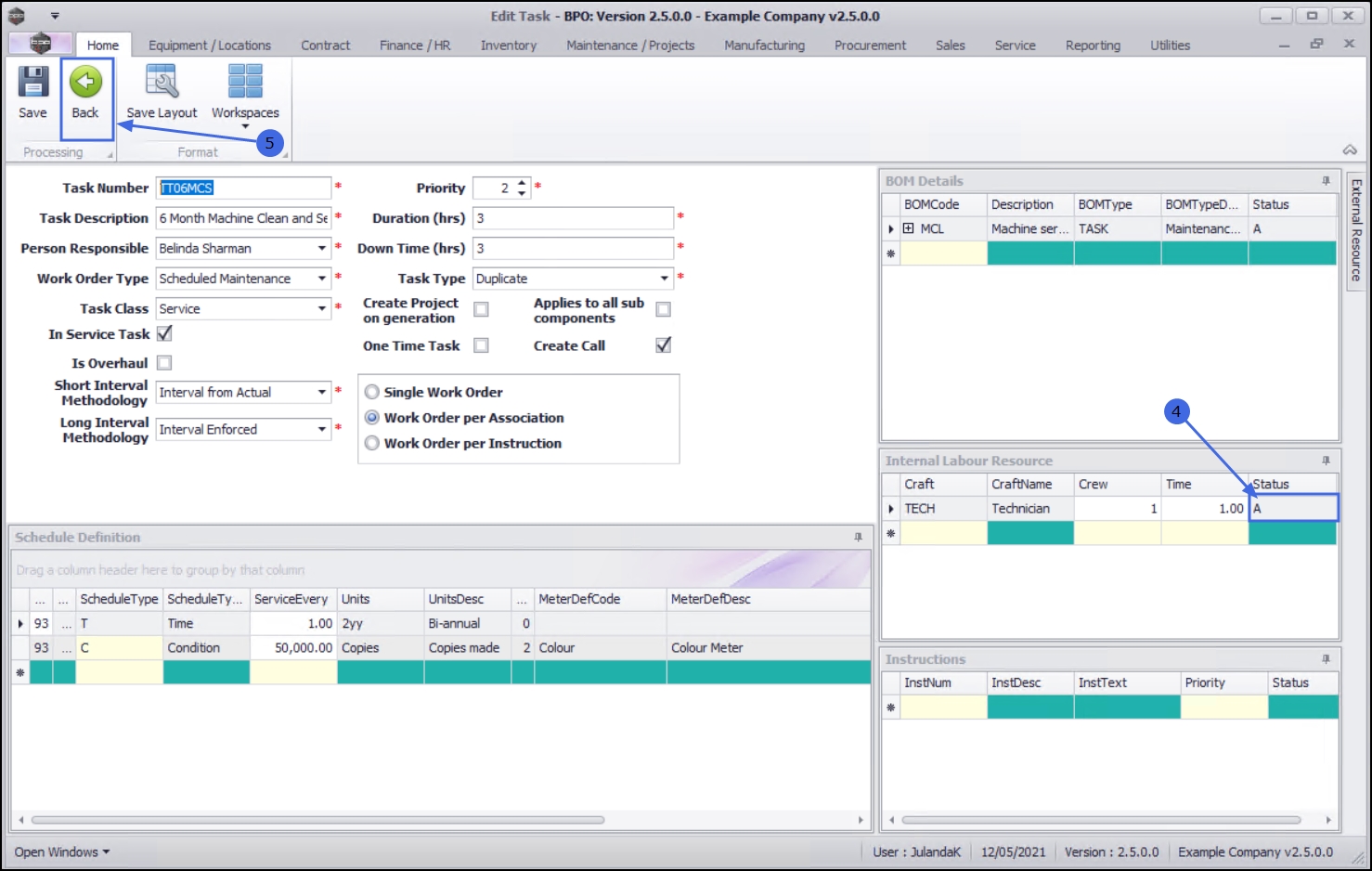Click the green Back arrow icon
Viewport: 1372px width, 871px height.
click(85, 82)
